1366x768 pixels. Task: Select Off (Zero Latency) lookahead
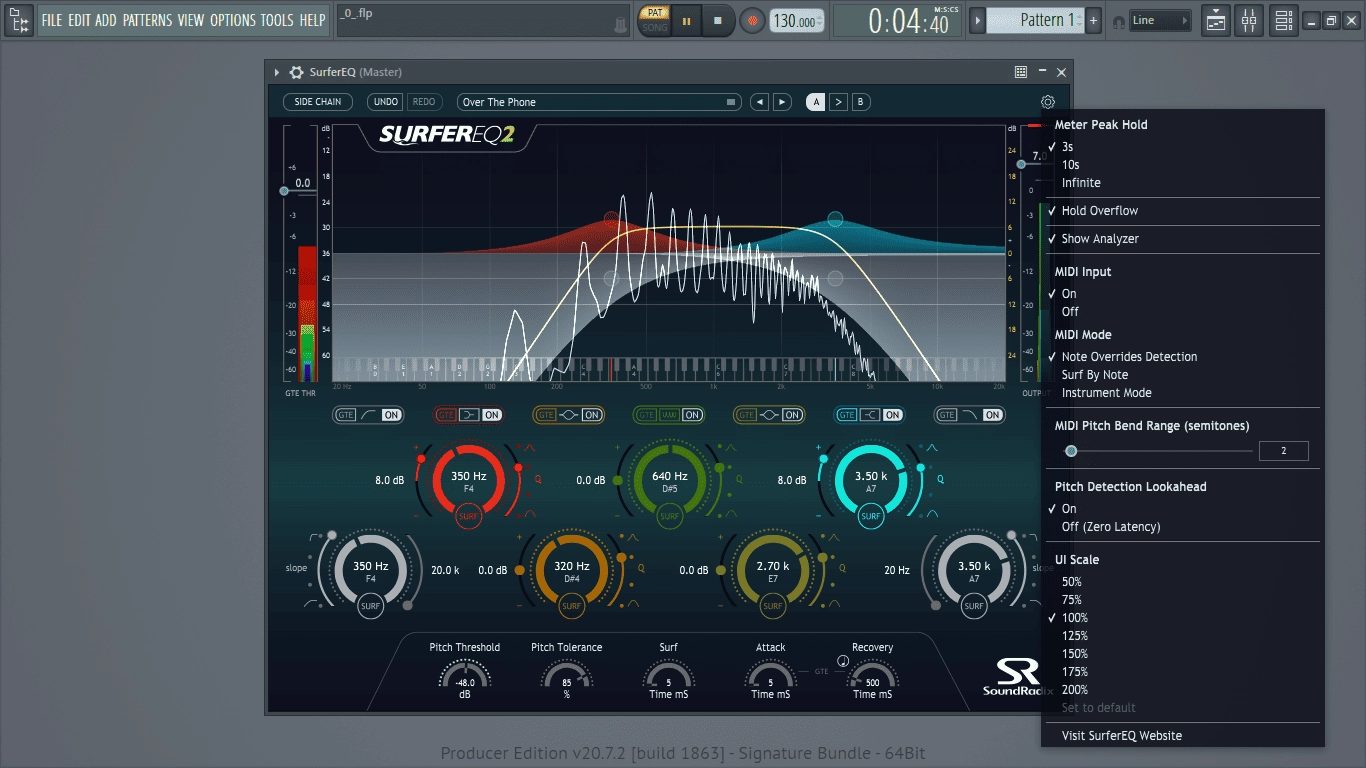(1183, 527)
